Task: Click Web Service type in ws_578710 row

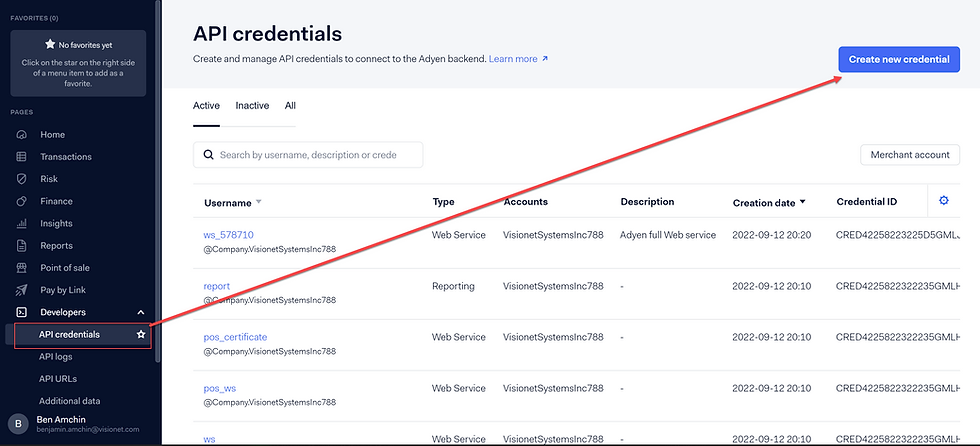Action: click(459, 235)
